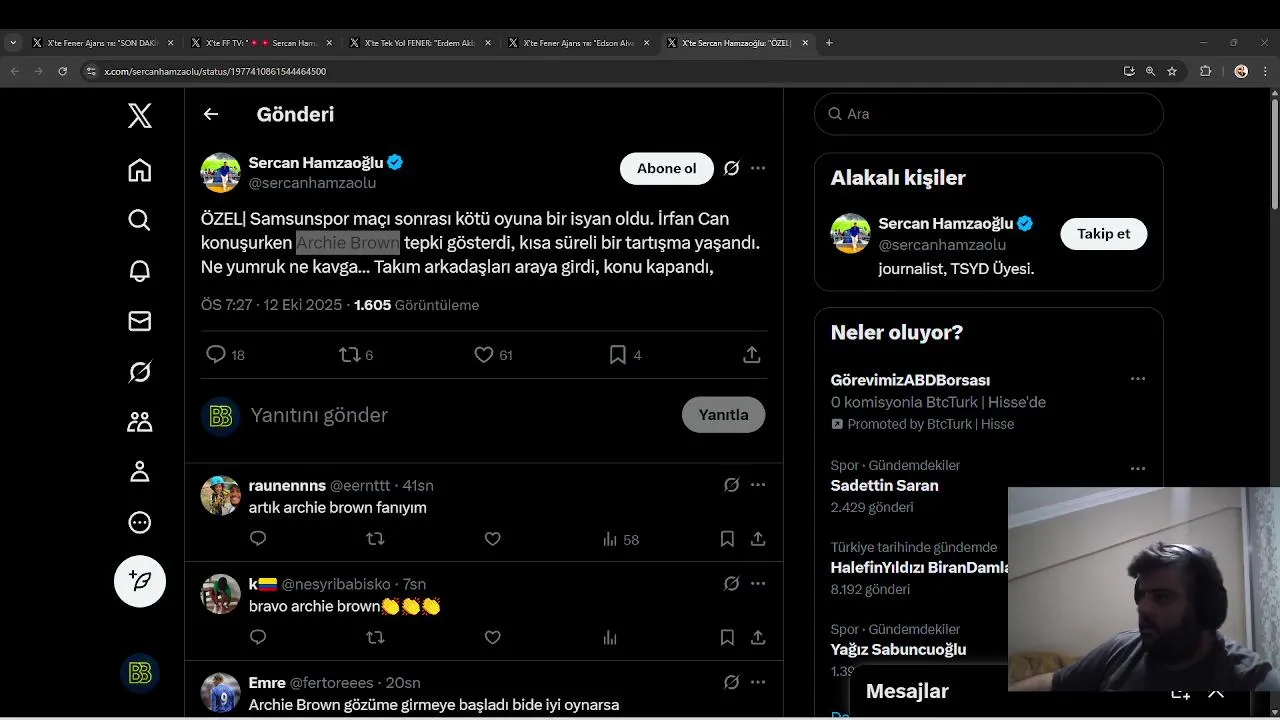The width and height of the screenshot is (1280, 720).
Task: Click the Ara search box
Action: click(x=989, y=114)
